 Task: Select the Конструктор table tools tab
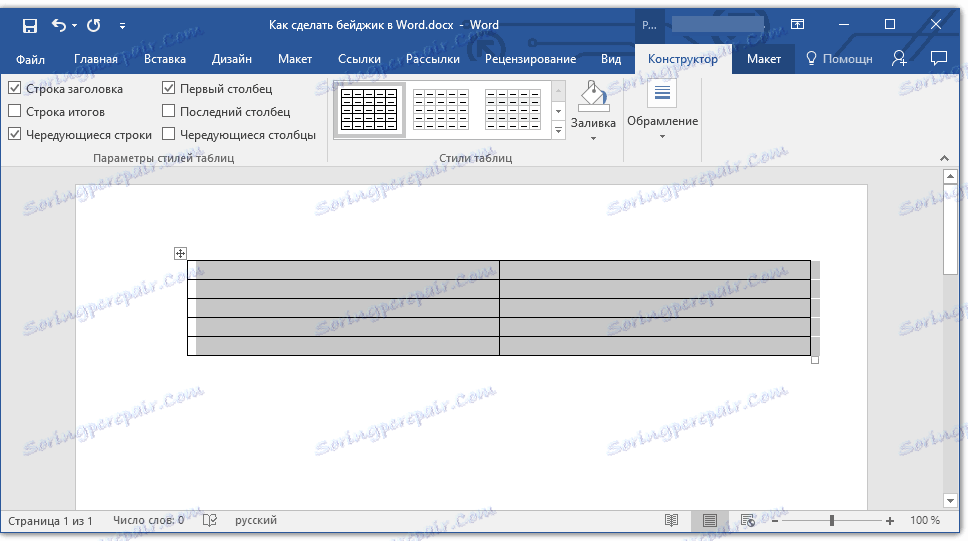click(x=683, y=59)
